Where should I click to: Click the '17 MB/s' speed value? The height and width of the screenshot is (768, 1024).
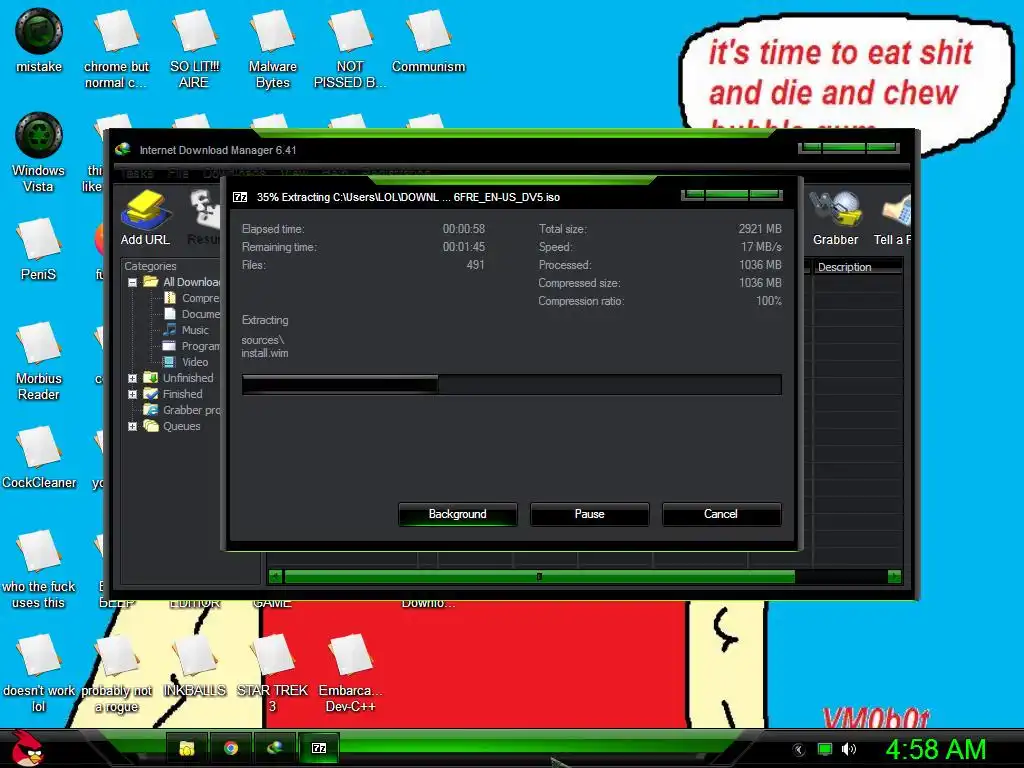coord(761,247)
